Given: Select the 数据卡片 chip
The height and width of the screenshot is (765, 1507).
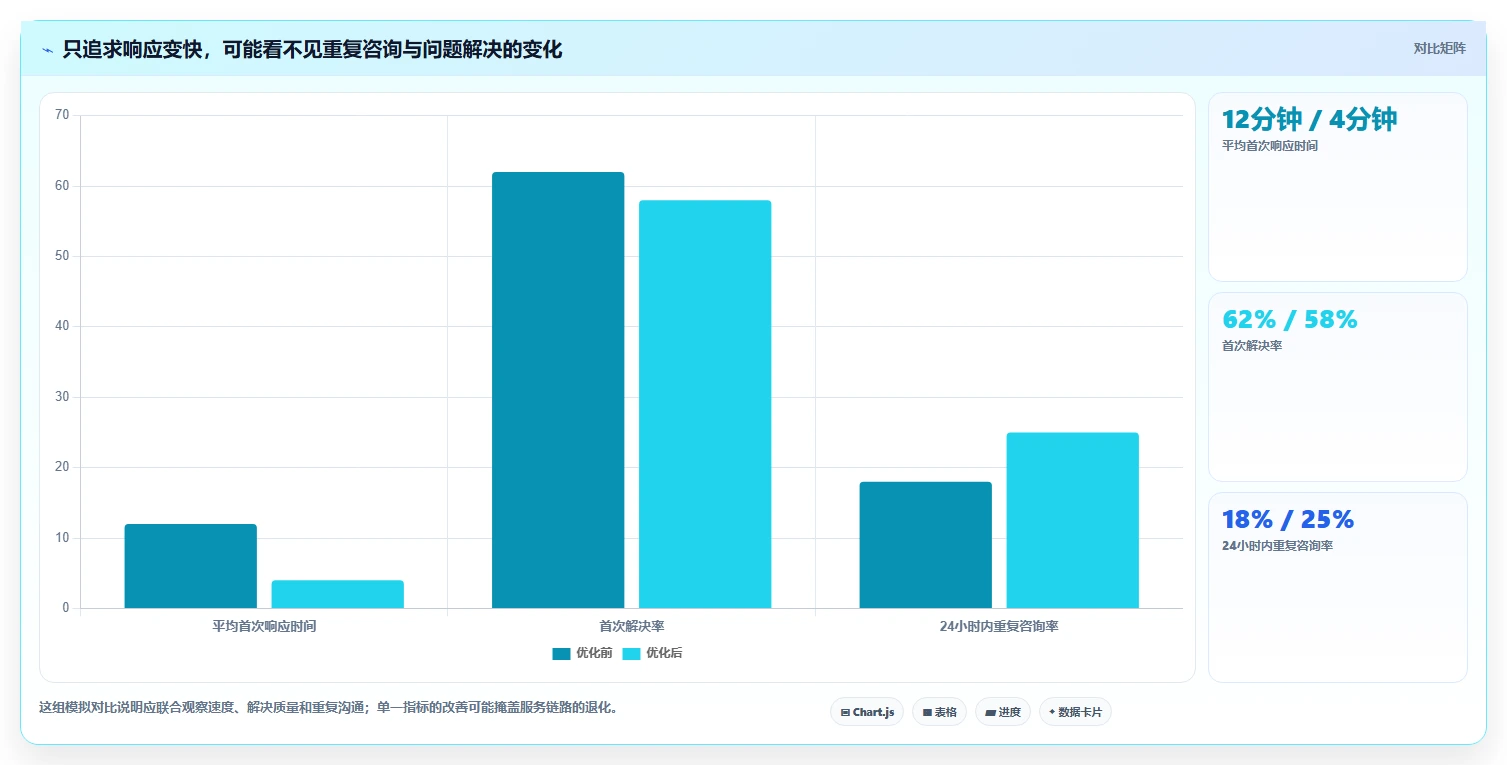Looking at the screenshot, I should click(1075, 712).
